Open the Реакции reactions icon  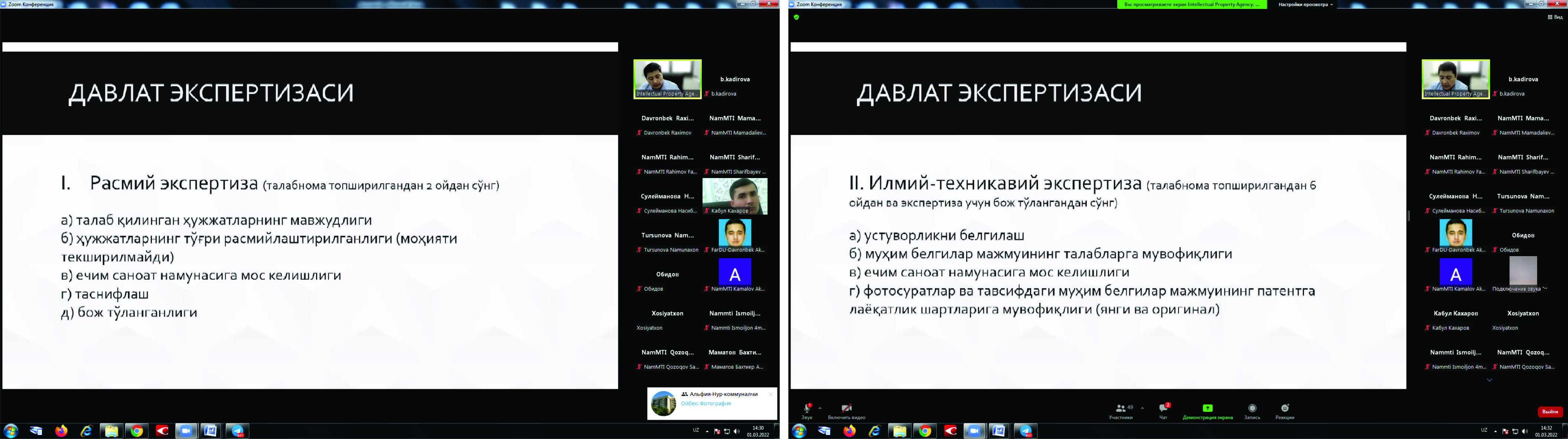tap(1285, 409)
